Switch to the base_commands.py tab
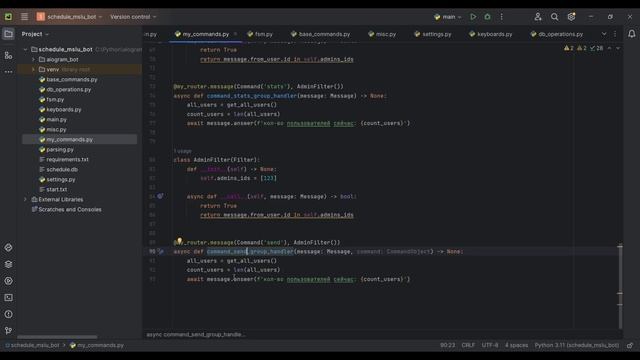This screenshot has width=640, height=360. [x=320, y=34]
